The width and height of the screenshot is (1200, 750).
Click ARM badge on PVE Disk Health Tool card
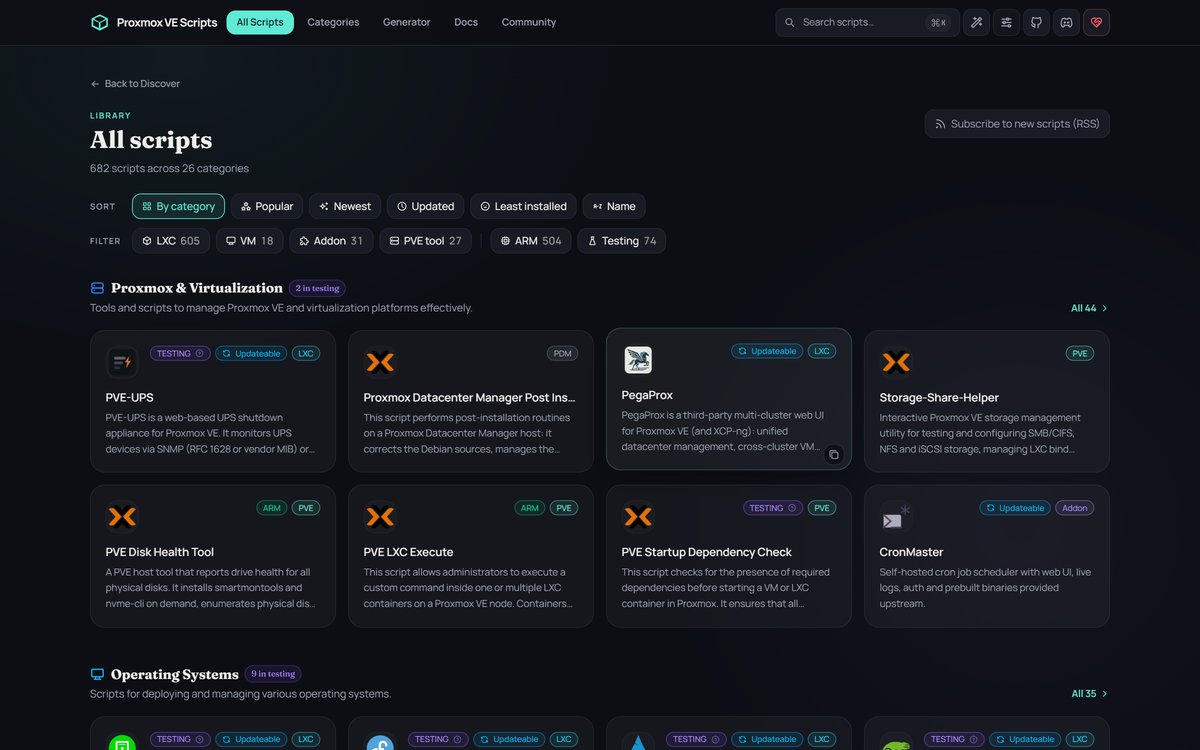coord(272,508)
